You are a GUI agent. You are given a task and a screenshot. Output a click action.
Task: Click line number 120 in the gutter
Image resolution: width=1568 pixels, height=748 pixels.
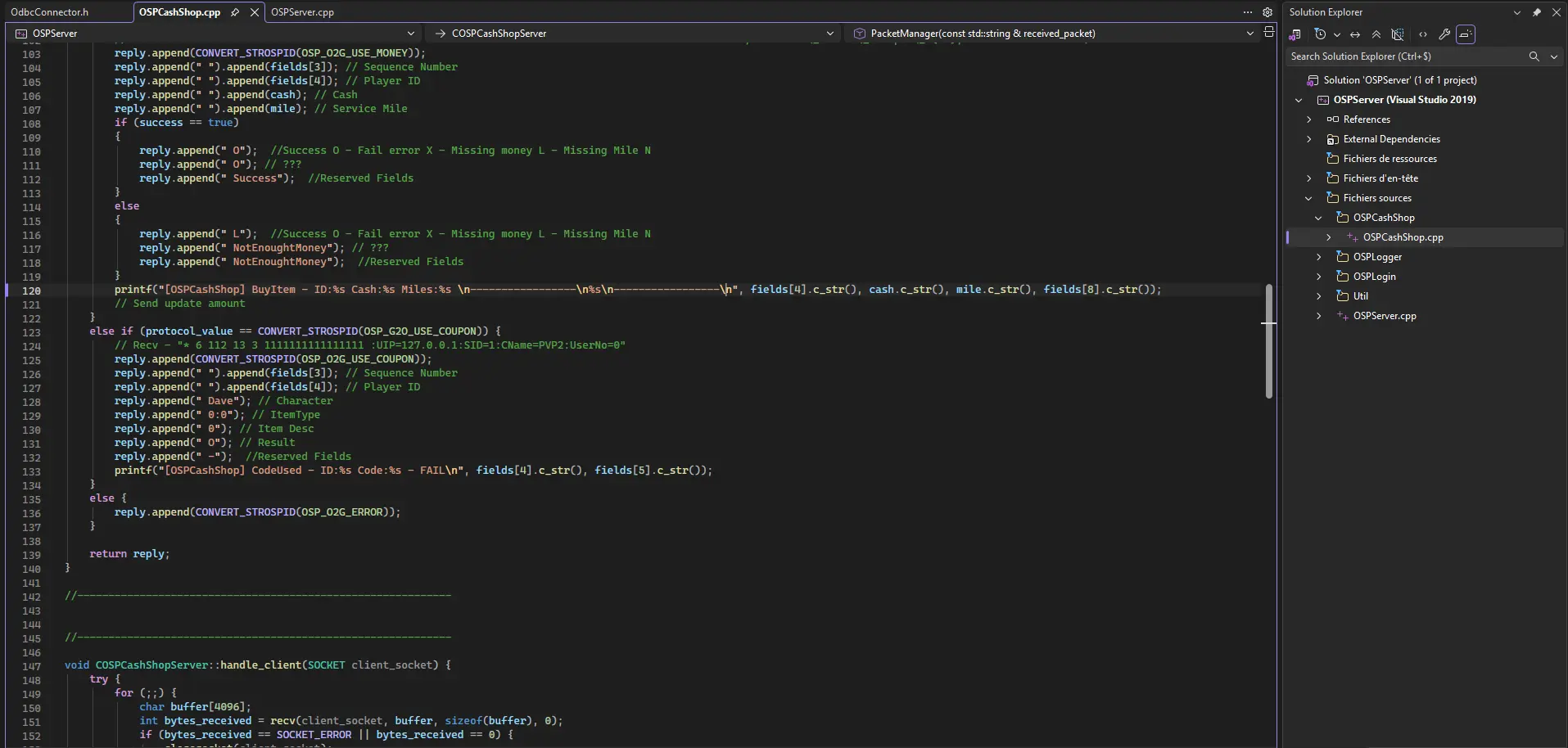click(x=31, y=291)
